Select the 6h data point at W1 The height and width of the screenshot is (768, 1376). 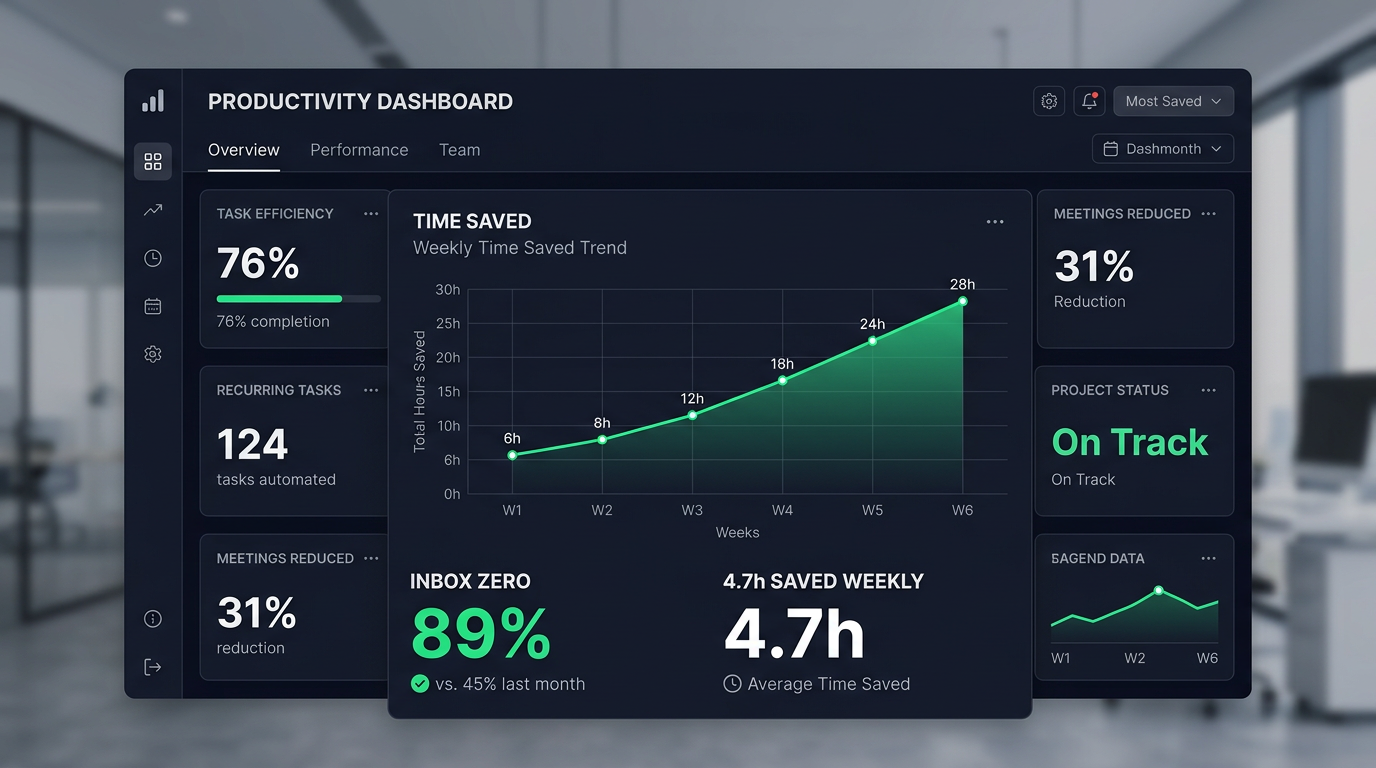point(512,455)
